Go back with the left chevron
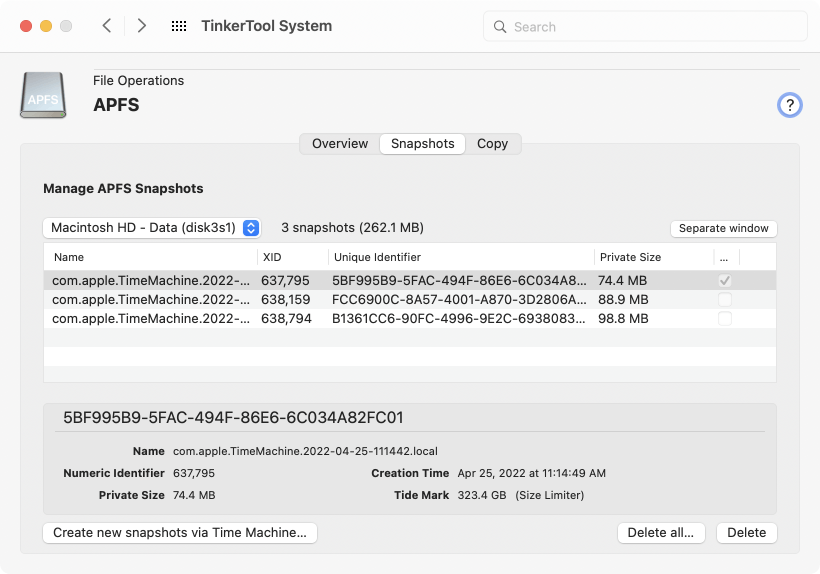Screen dimensions: 820x574 click(107, 26)
